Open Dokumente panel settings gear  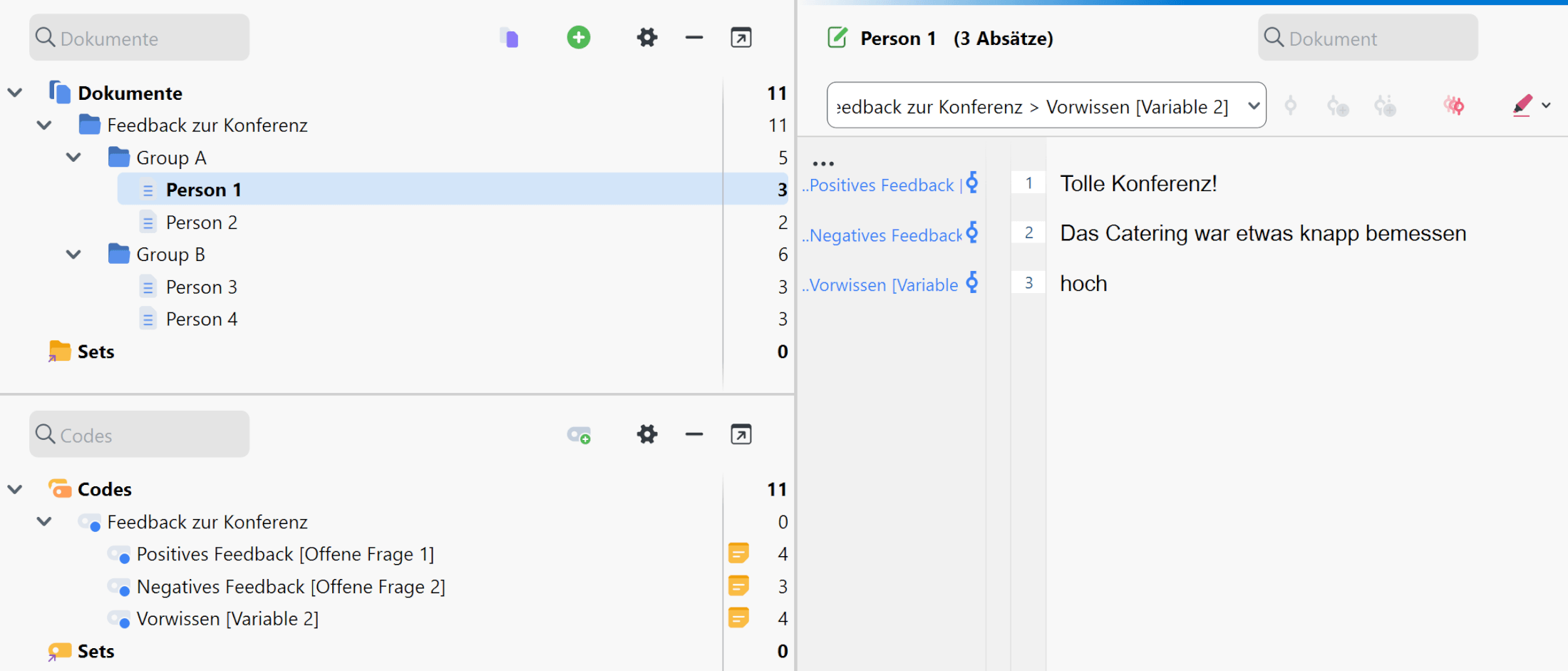click(647, 38)
